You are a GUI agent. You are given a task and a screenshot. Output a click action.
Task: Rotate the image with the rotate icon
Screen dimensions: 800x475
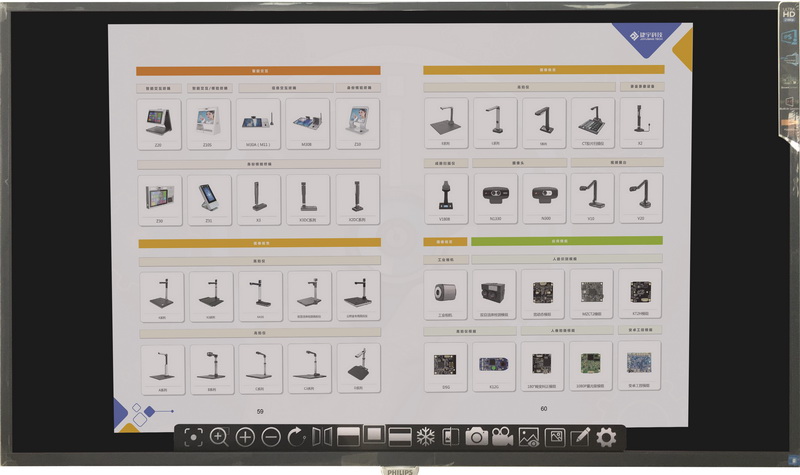[x=297, y=437]
